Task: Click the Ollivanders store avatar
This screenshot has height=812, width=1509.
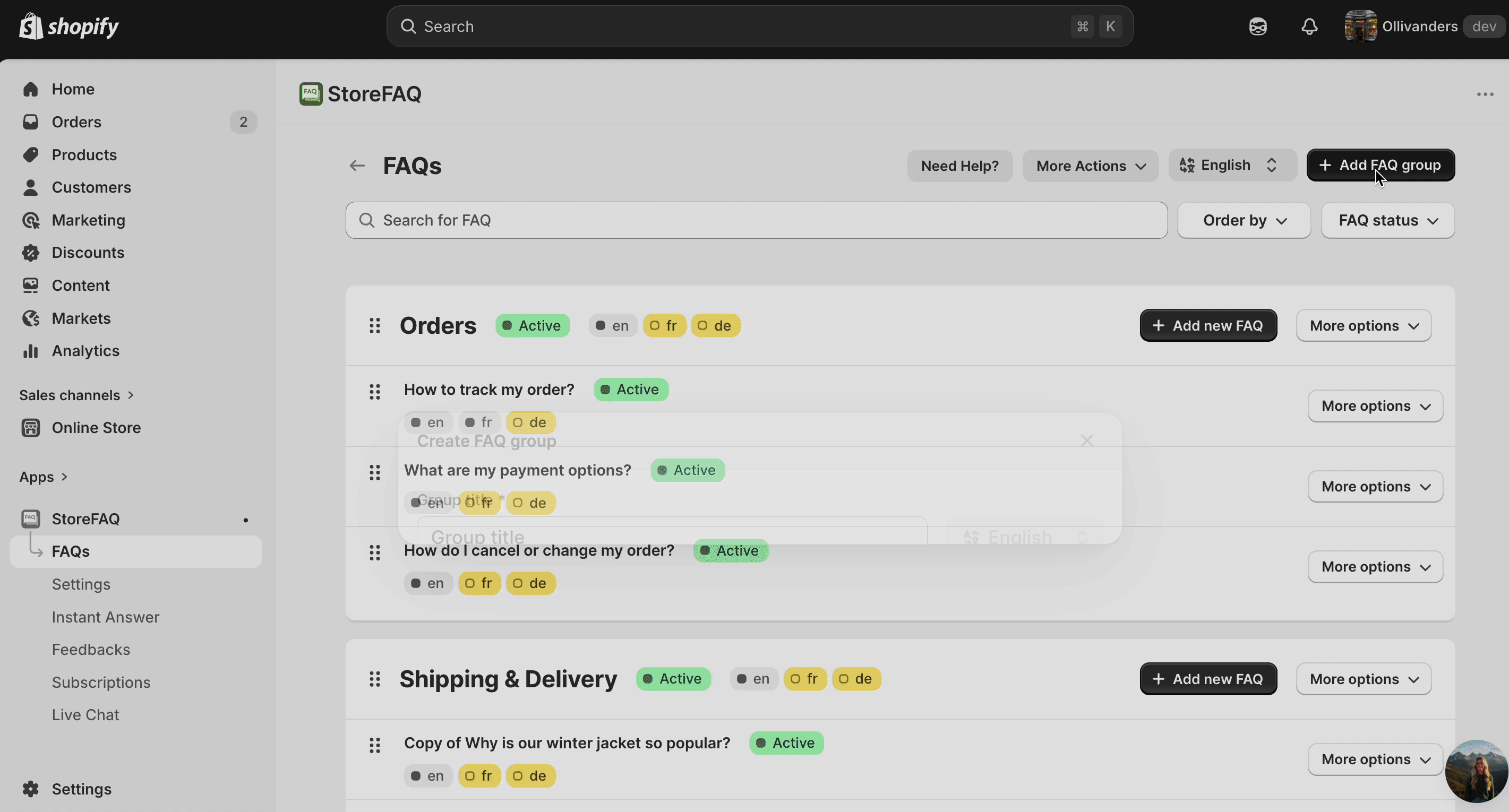Action: 1360,27
